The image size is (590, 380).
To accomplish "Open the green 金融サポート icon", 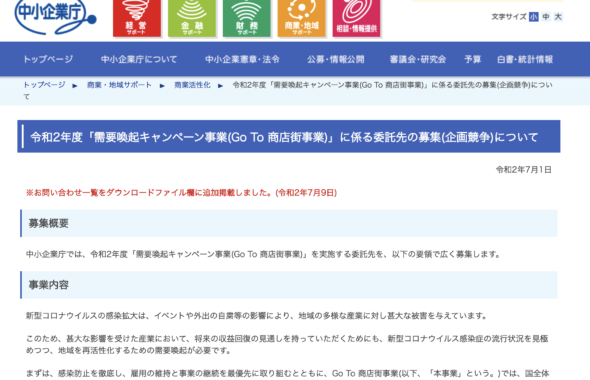I will pos(192,18).
